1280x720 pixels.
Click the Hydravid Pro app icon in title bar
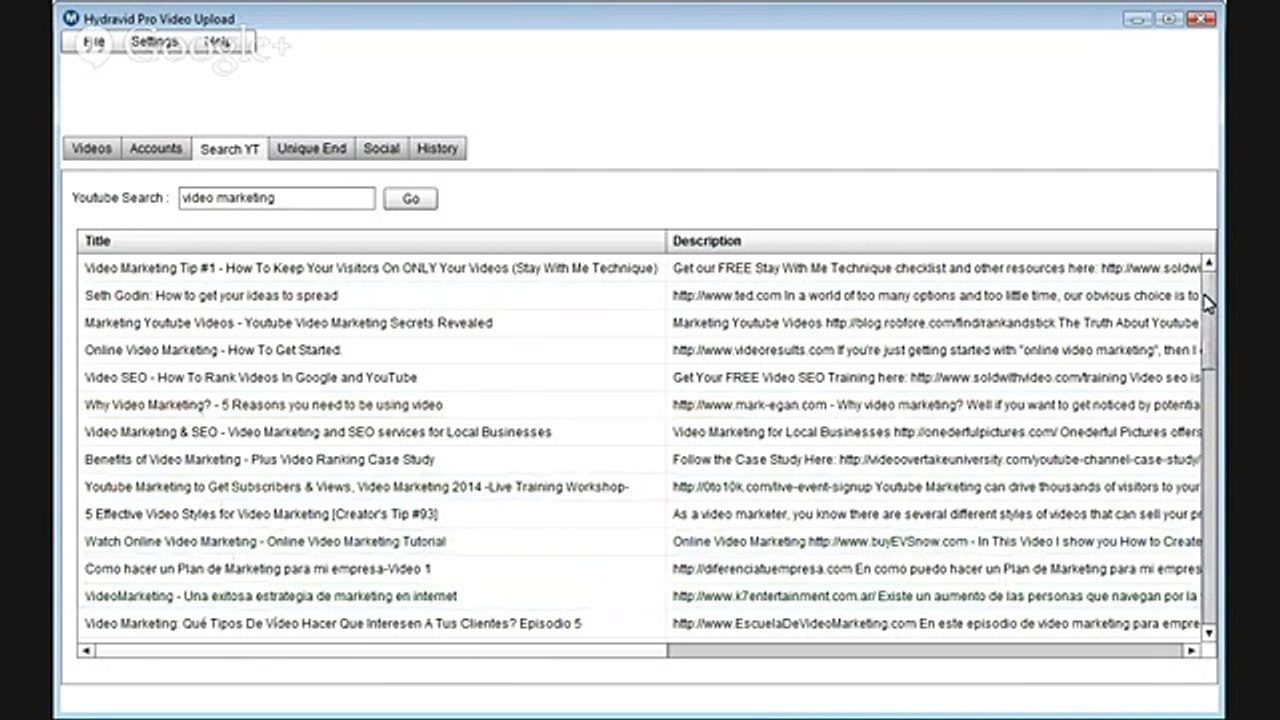pyautogui.click(x=70, y=18)
